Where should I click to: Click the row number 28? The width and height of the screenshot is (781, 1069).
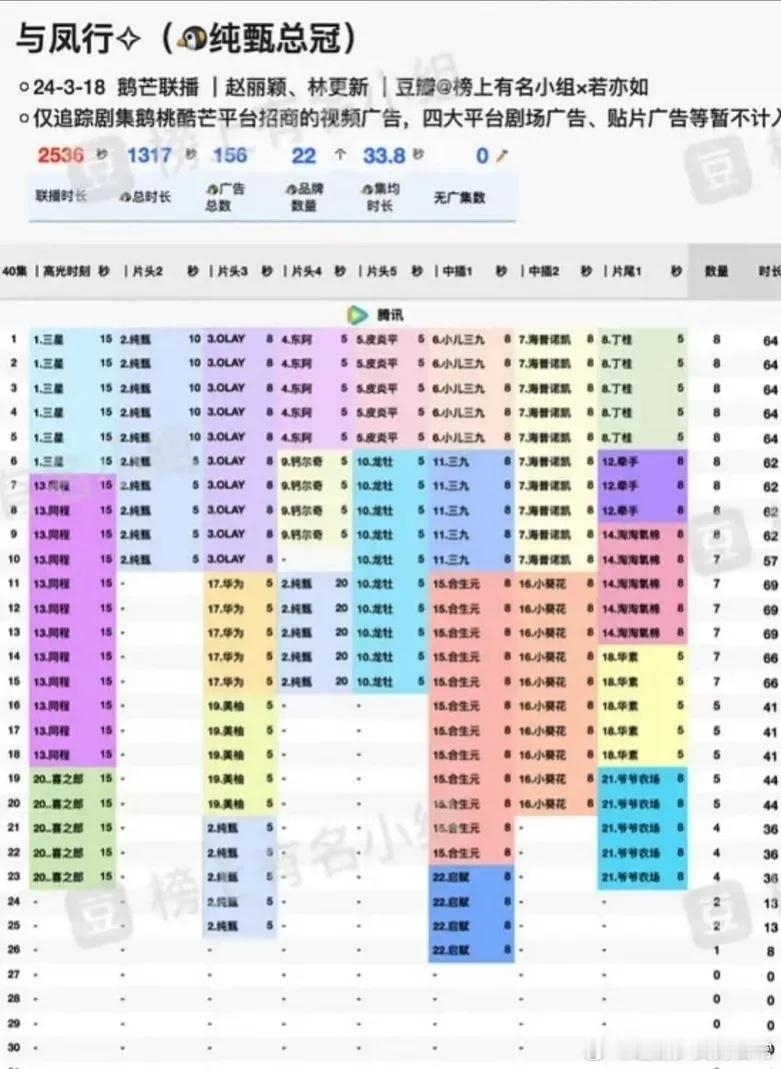tap(14, 998)
